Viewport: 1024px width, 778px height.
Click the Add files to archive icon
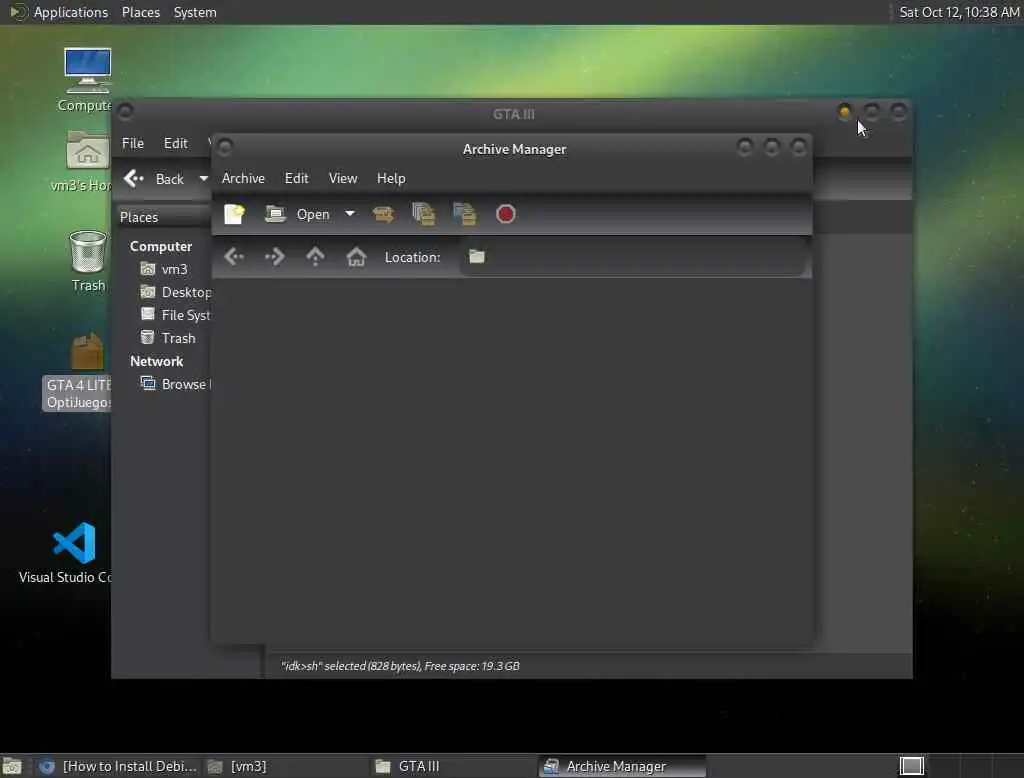tap(424, 214)
